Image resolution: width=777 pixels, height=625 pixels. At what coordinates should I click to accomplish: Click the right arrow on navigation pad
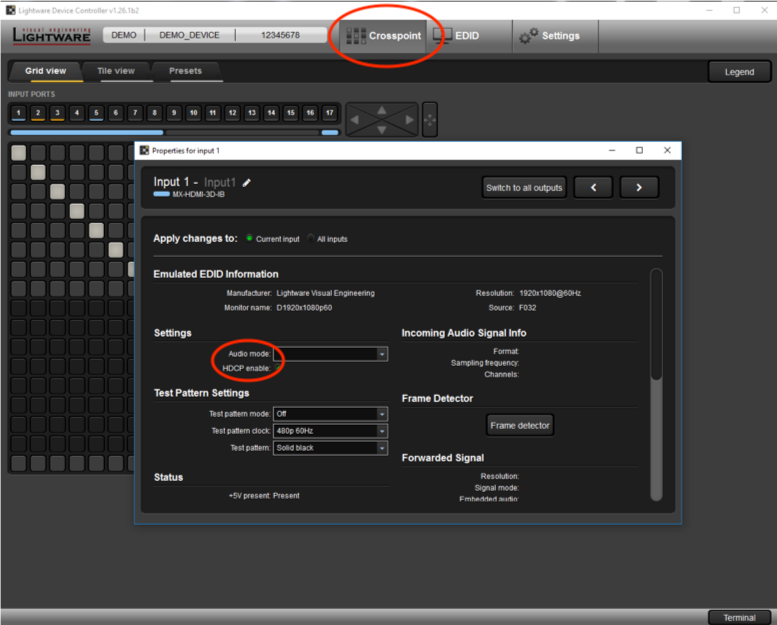(x=409, y=120)
